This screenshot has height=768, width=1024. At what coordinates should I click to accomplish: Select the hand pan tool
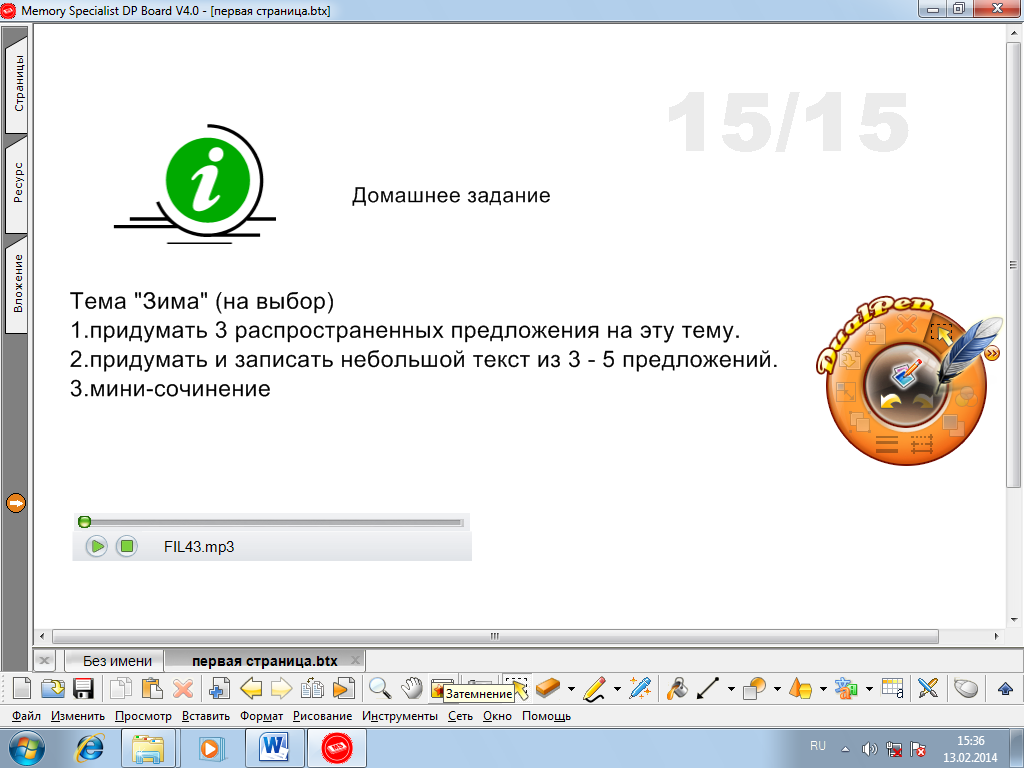coord(411,688)
